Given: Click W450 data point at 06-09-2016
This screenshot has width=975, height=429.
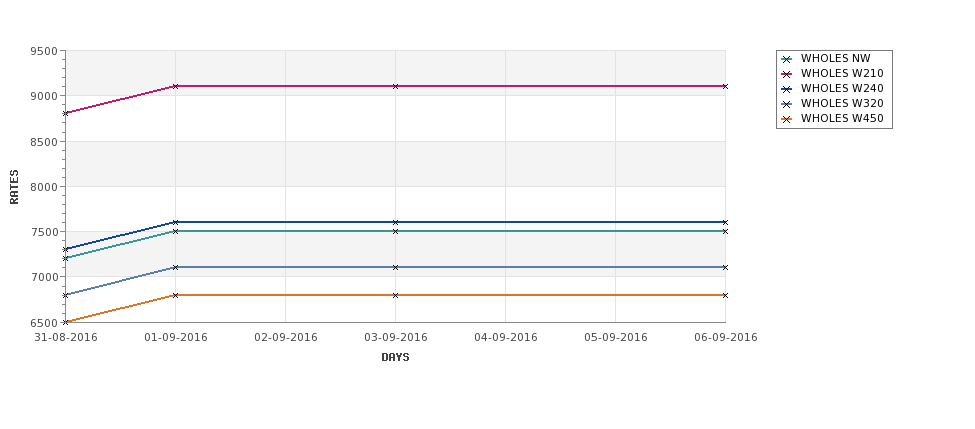Looking at the screenshot, I should click(725, 295).
